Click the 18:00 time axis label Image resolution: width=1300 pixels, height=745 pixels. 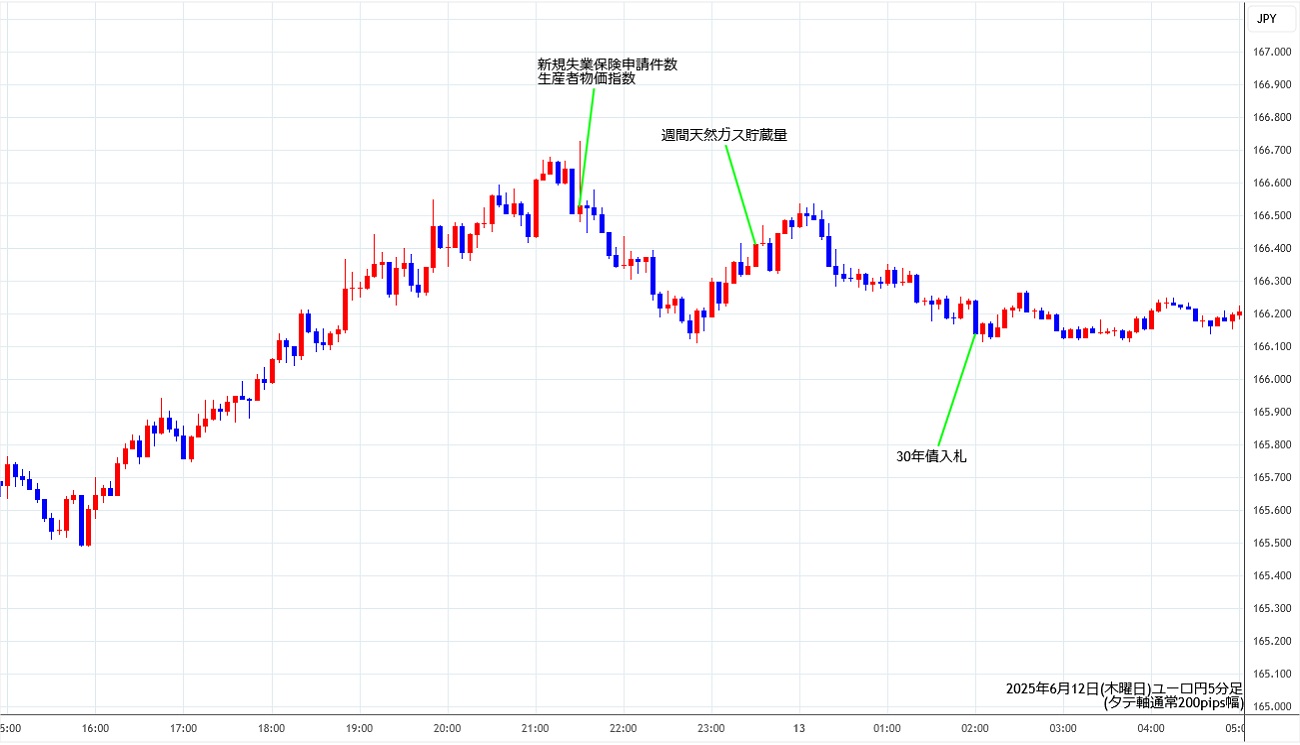[271, 728]
